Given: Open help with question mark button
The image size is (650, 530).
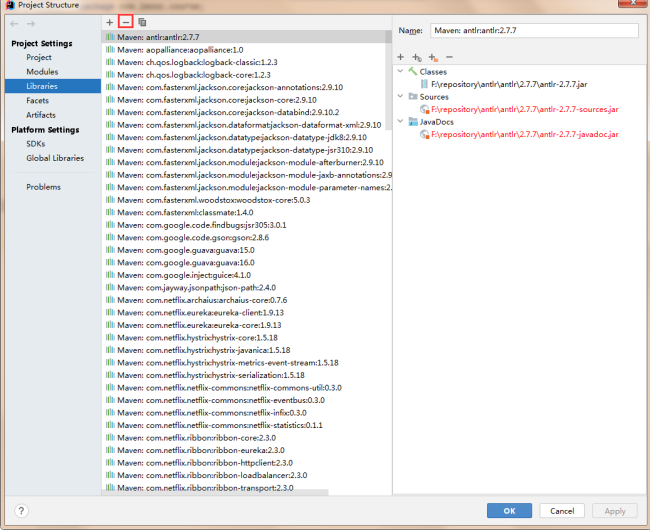Looking at the screenshot, I should coord(21,511).
